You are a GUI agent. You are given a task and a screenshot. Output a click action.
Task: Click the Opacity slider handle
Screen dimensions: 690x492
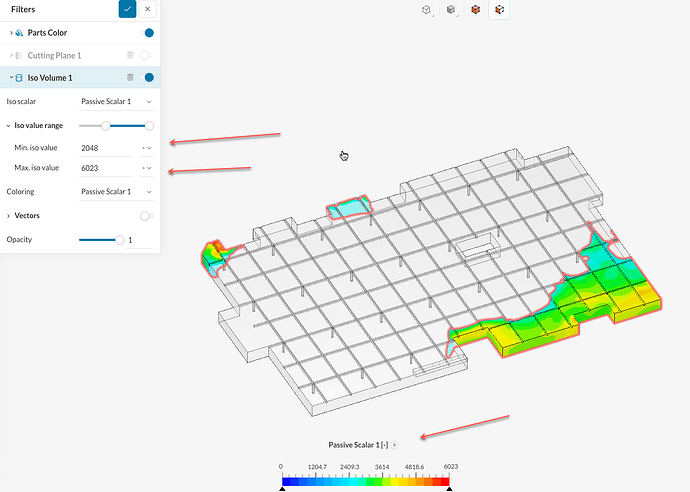[x=119, y=240]
